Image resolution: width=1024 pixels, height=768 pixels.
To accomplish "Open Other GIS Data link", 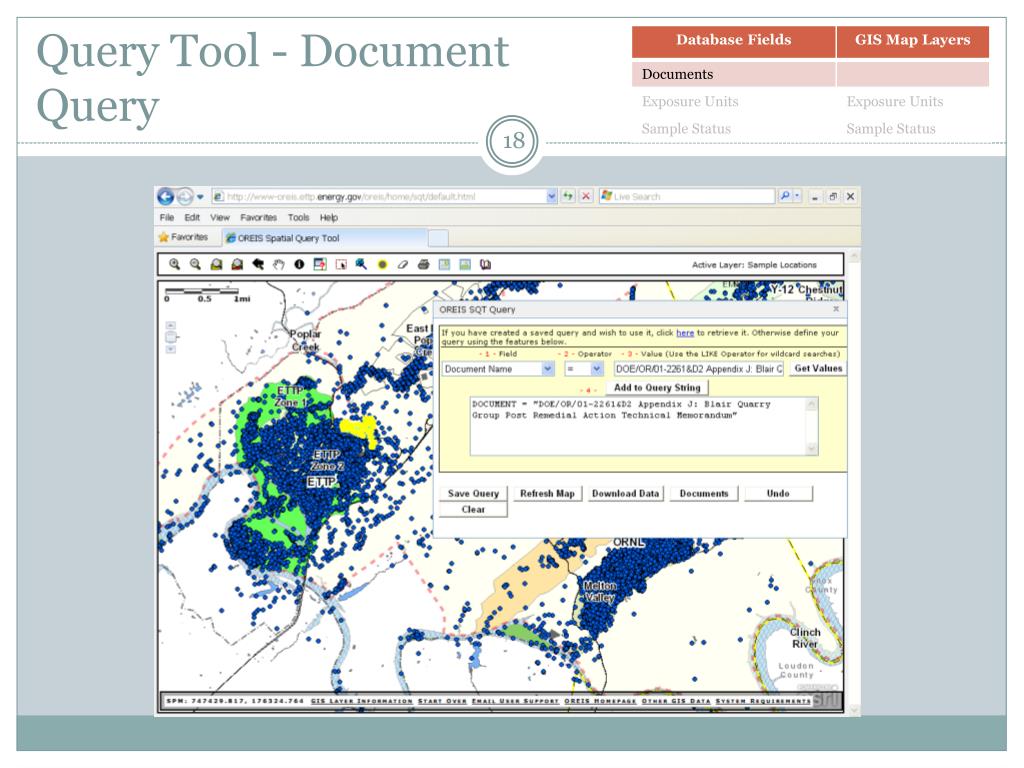I will click(675, 701).
